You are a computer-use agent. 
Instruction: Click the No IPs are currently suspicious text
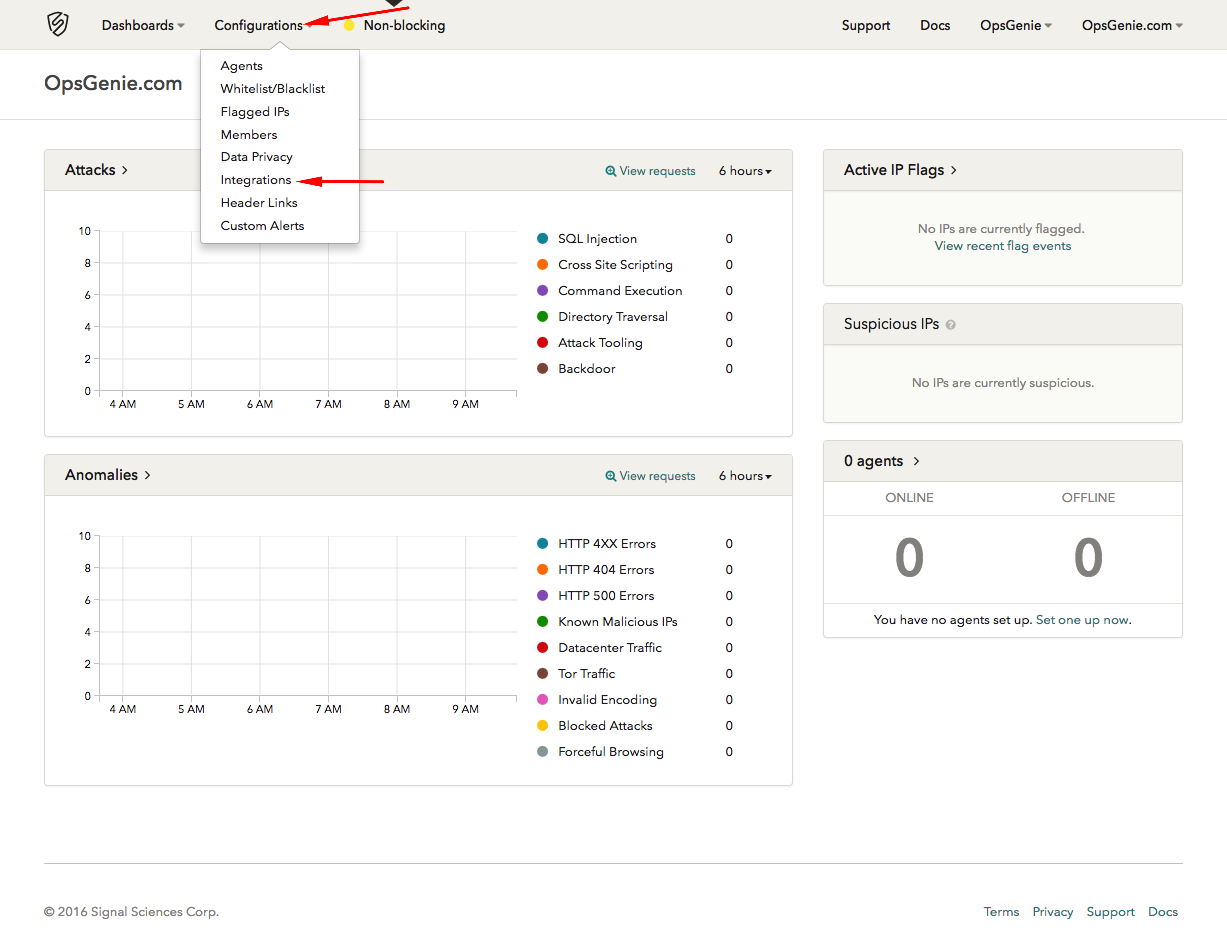click(1003, 383)
